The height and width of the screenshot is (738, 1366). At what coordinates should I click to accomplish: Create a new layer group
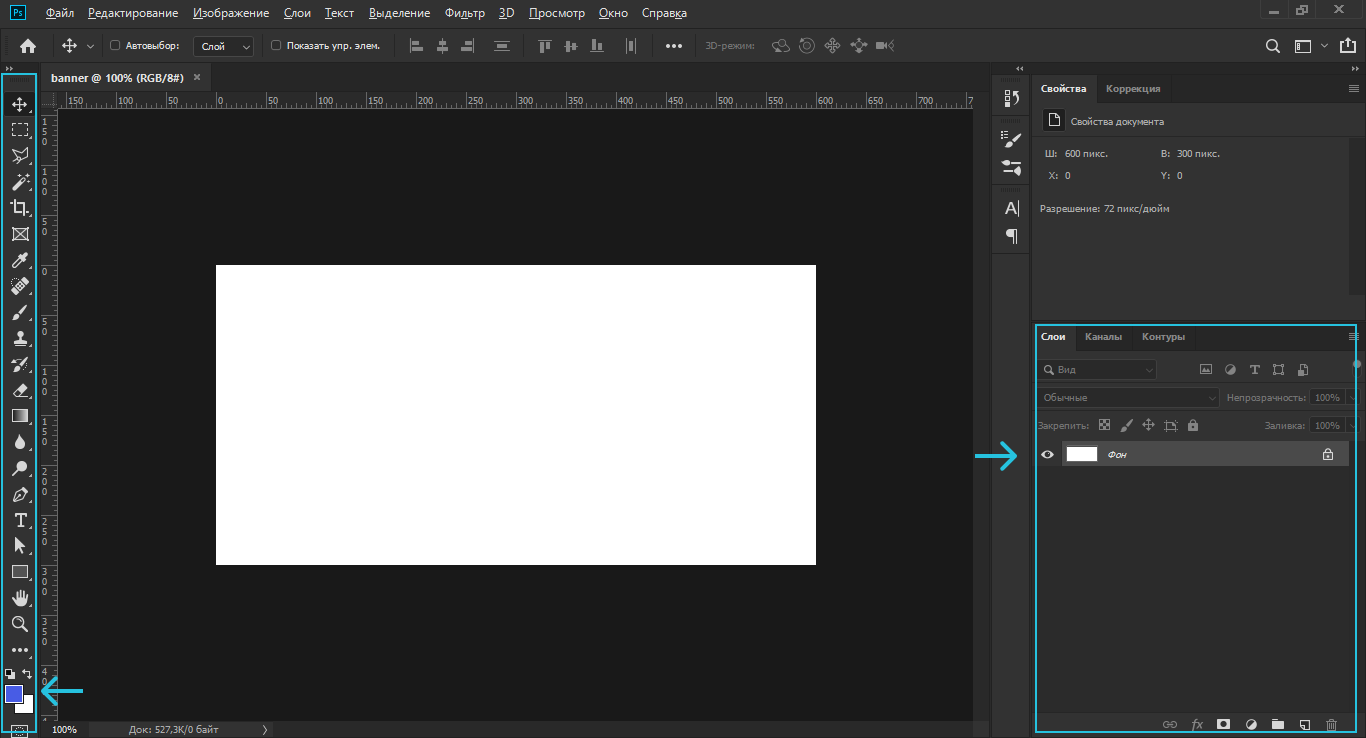pos(1277,724)
